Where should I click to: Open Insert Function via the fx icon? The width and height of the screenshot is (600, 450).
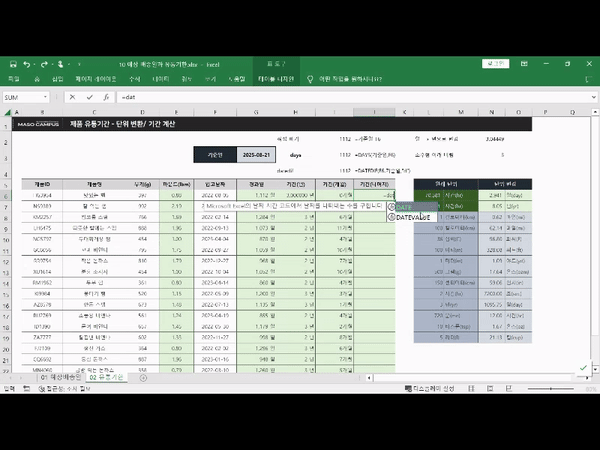point(105,98)
